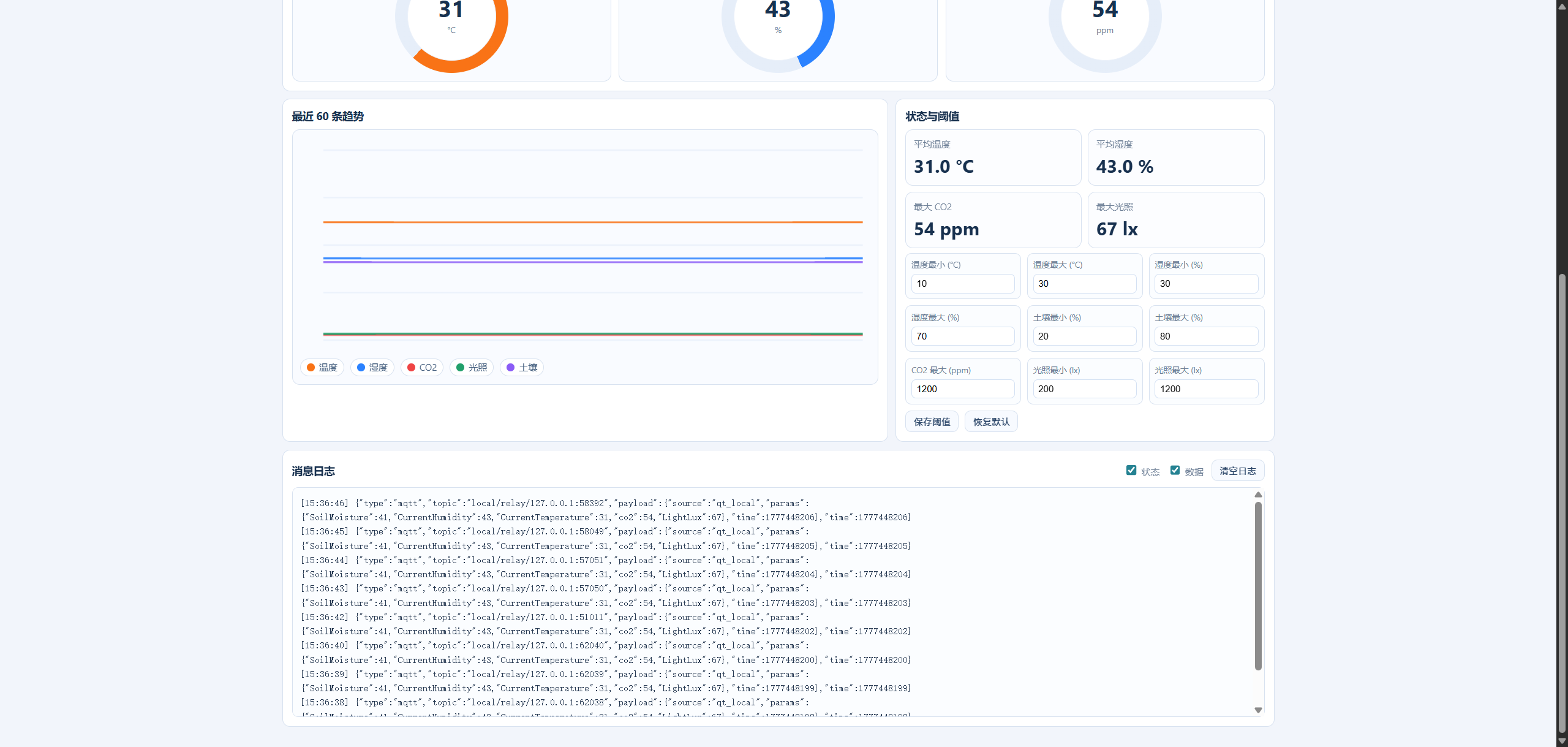The height and width of the screenshot is (747, 1568).
Task: Click the 最大 CO2 54 ppm card
Action: pyautogui.click(x=993, y=220)
